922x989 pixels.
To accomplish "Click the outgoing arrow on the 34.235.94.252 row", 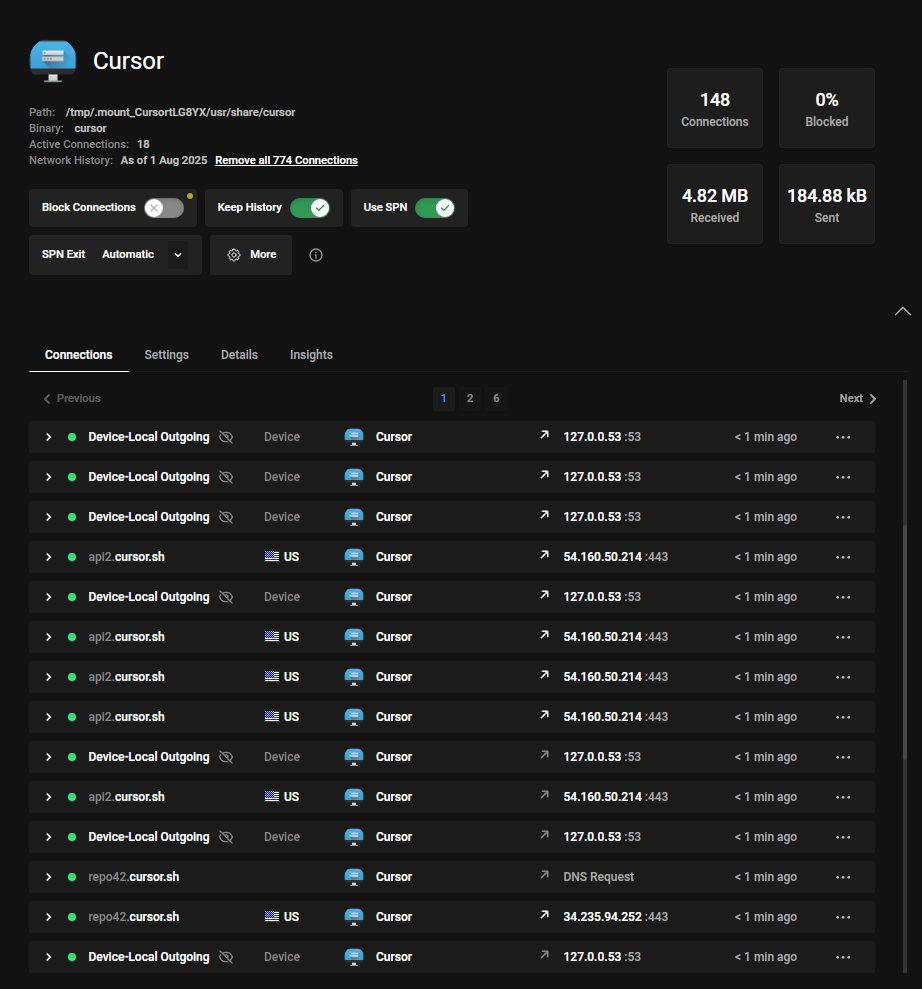I will click(544, 915).
